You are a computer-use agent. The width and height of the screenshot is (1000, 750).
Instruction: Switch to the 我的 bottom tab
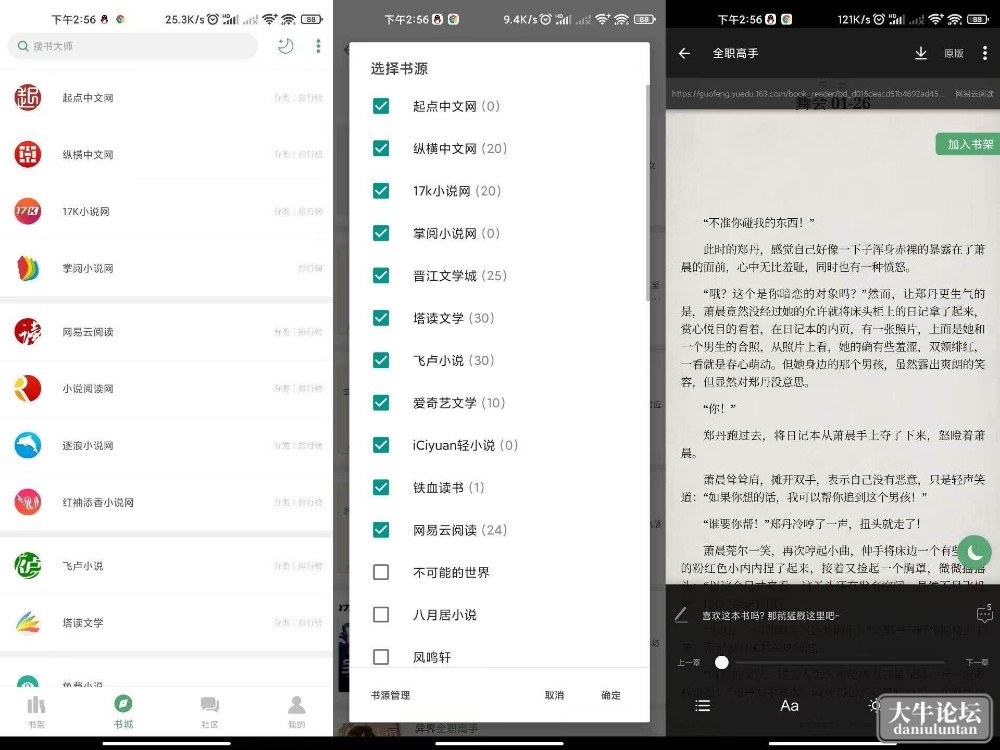[297, 712]
